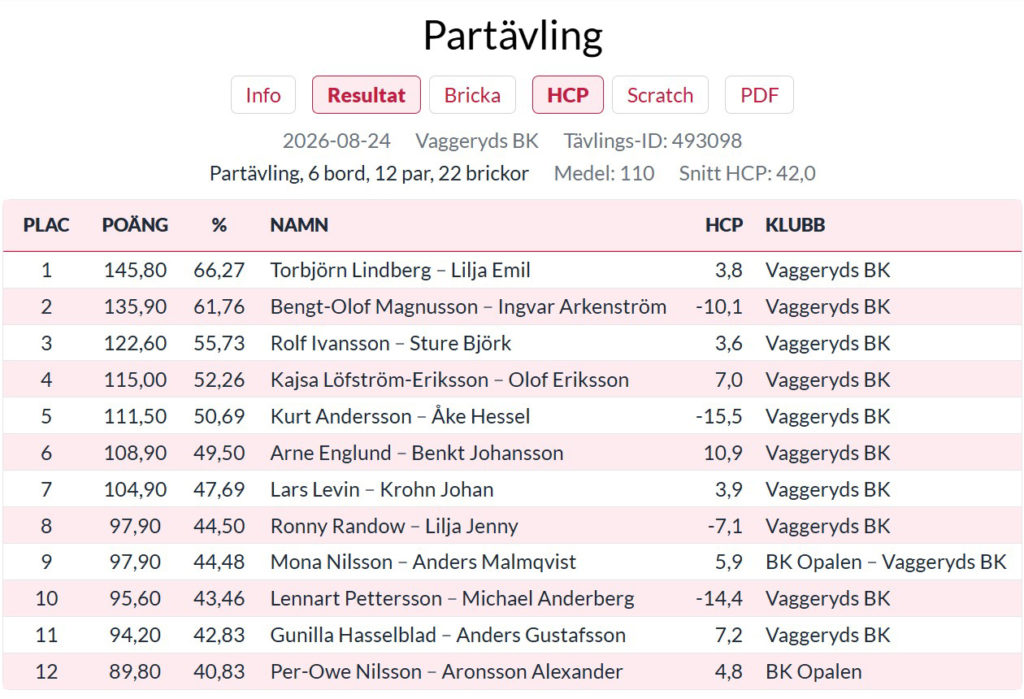The image size is (1024, 699).
Task: Open Arne Englund – Benkt Johansson pair
Action: coord(512,453)
